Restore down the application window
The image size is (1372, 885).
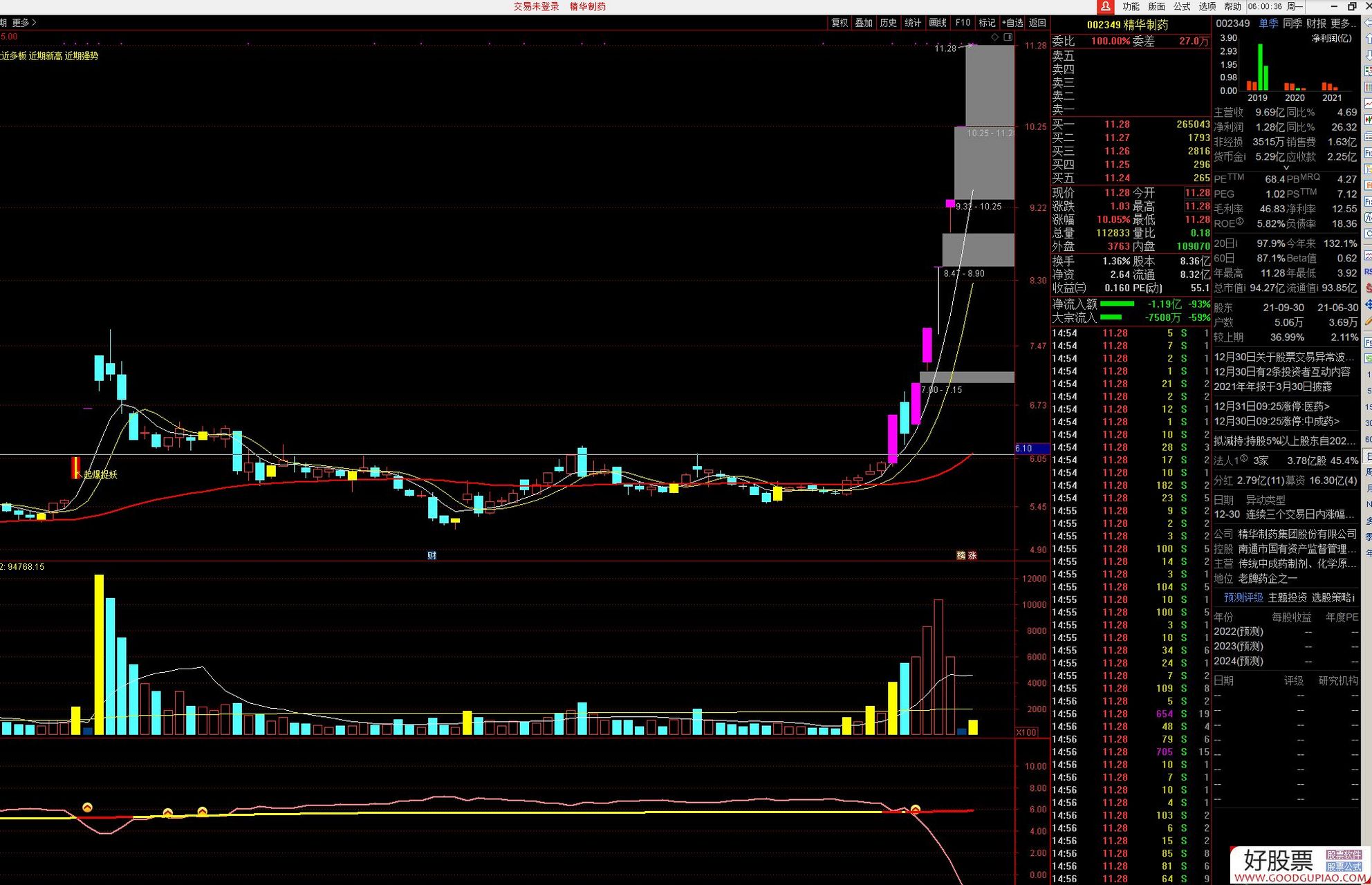1353,6
